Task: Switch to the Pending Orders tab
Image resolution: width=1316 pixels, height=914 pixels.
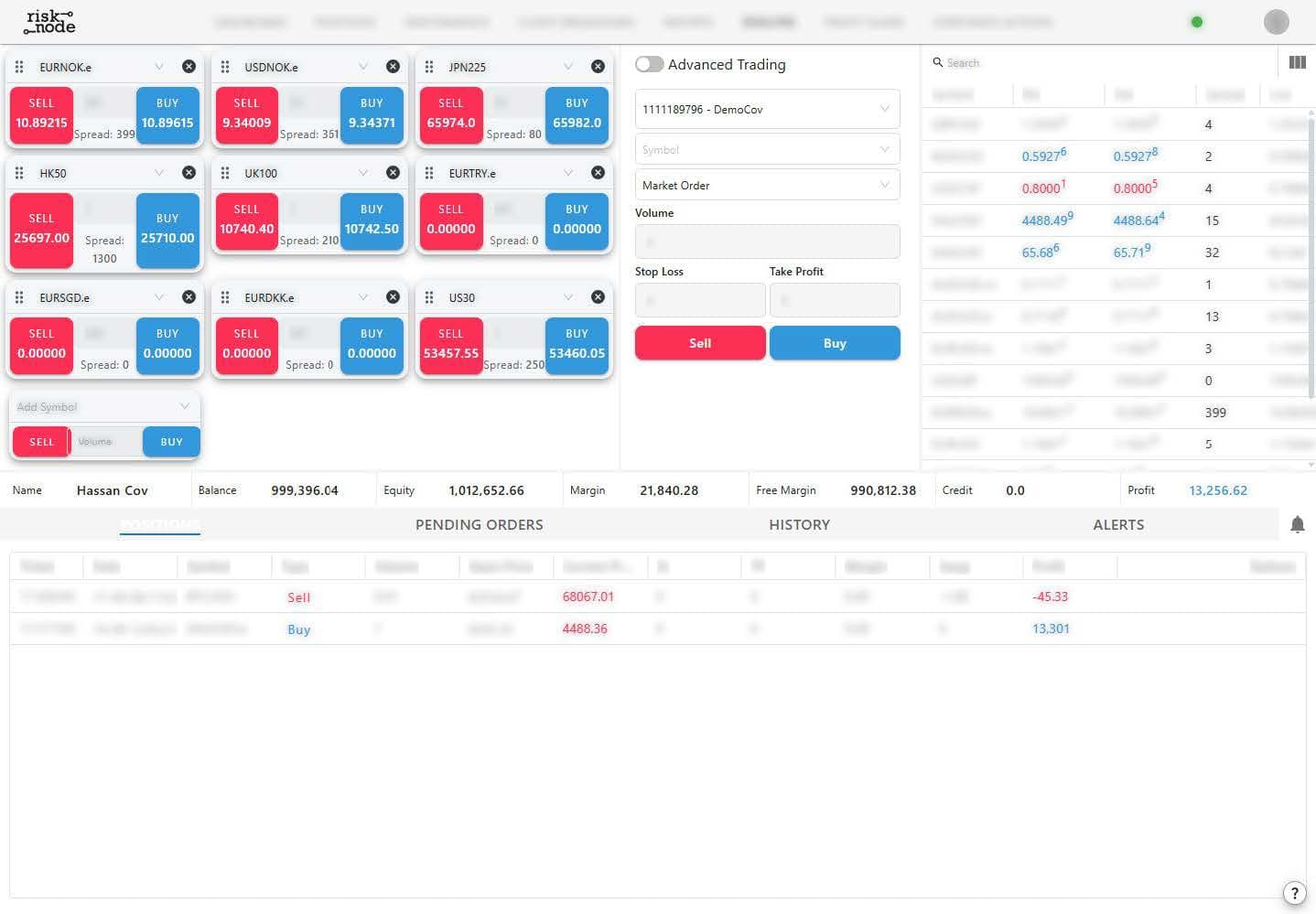Action: (x=479, y=524)
